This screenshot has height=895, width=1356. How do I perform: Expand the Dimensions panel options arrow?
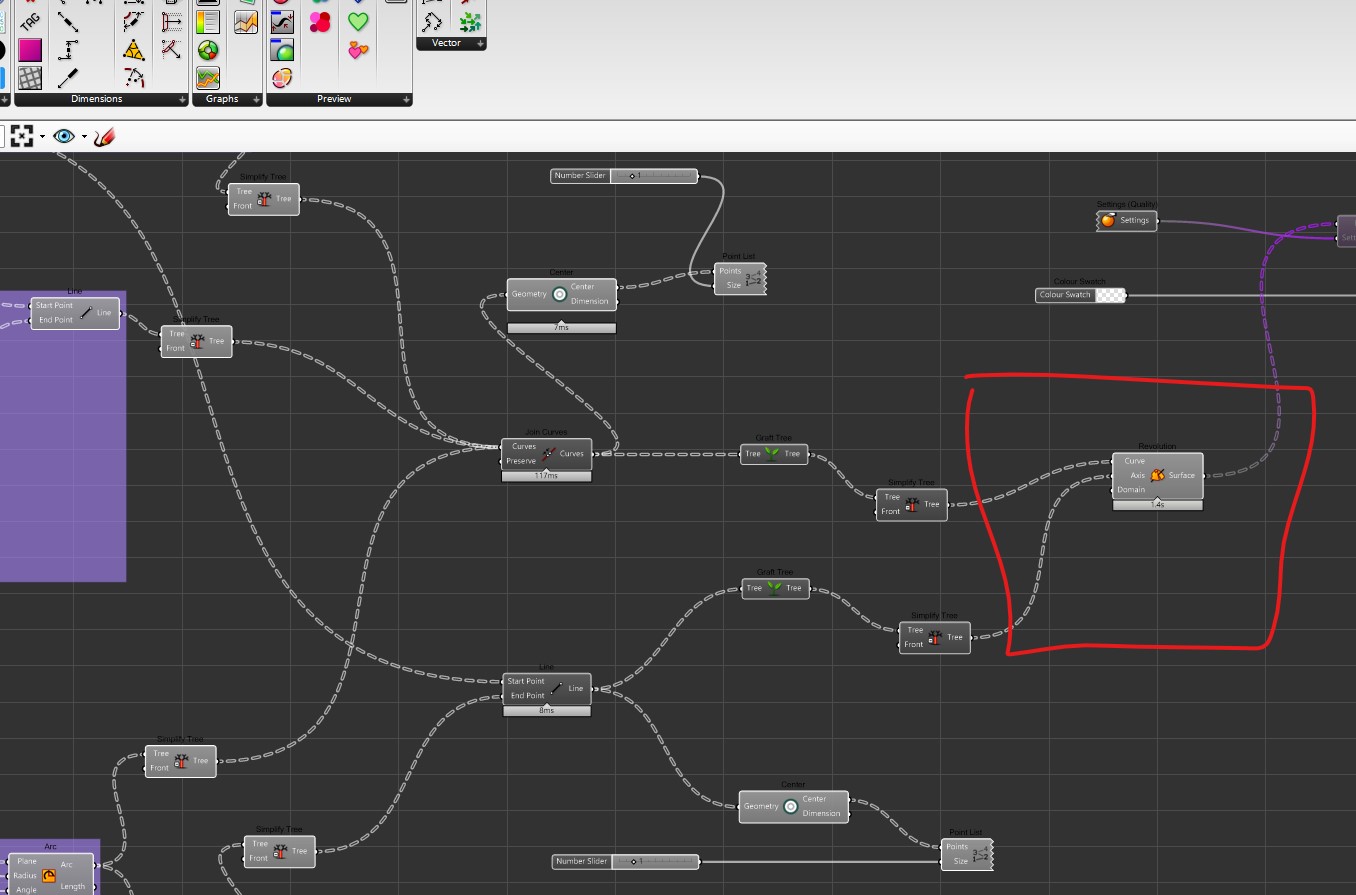coord(182,98)
